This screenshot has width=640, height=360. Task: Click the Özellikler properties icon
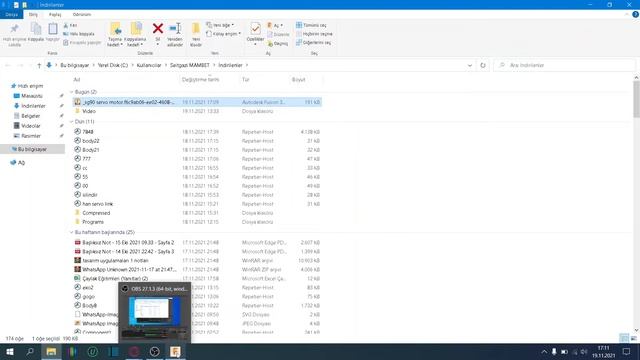click(x=256, y=29)
